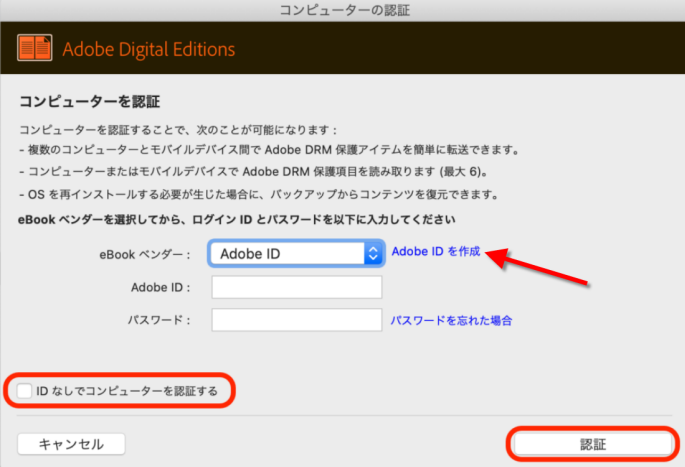Viewport: 685px width, 467px height.
Task: Focus the Adobe ID text field
Action: (x=297, y=287)
